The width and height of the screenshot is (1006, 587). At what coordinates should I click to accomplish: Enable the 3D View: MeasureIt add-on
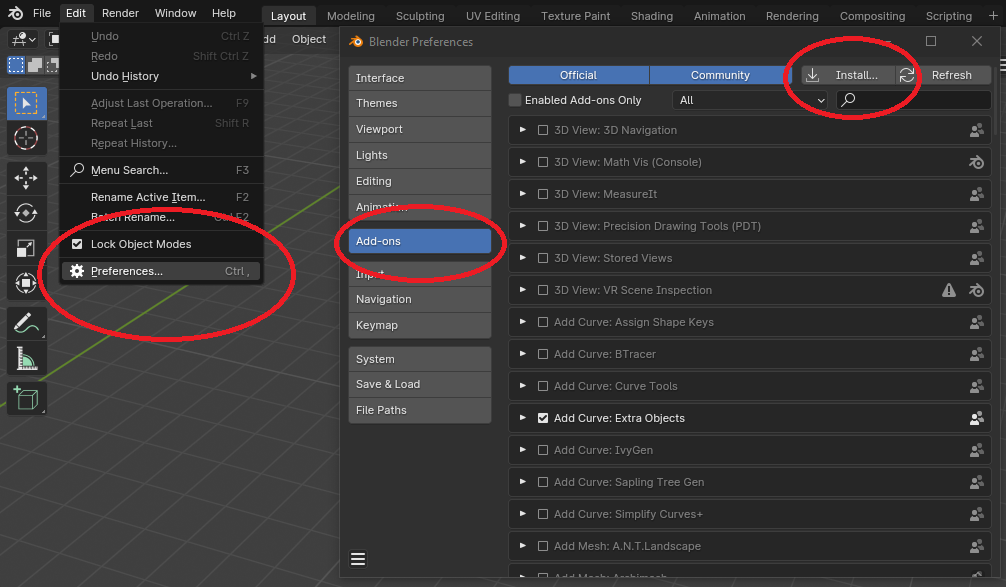[543, 194]
